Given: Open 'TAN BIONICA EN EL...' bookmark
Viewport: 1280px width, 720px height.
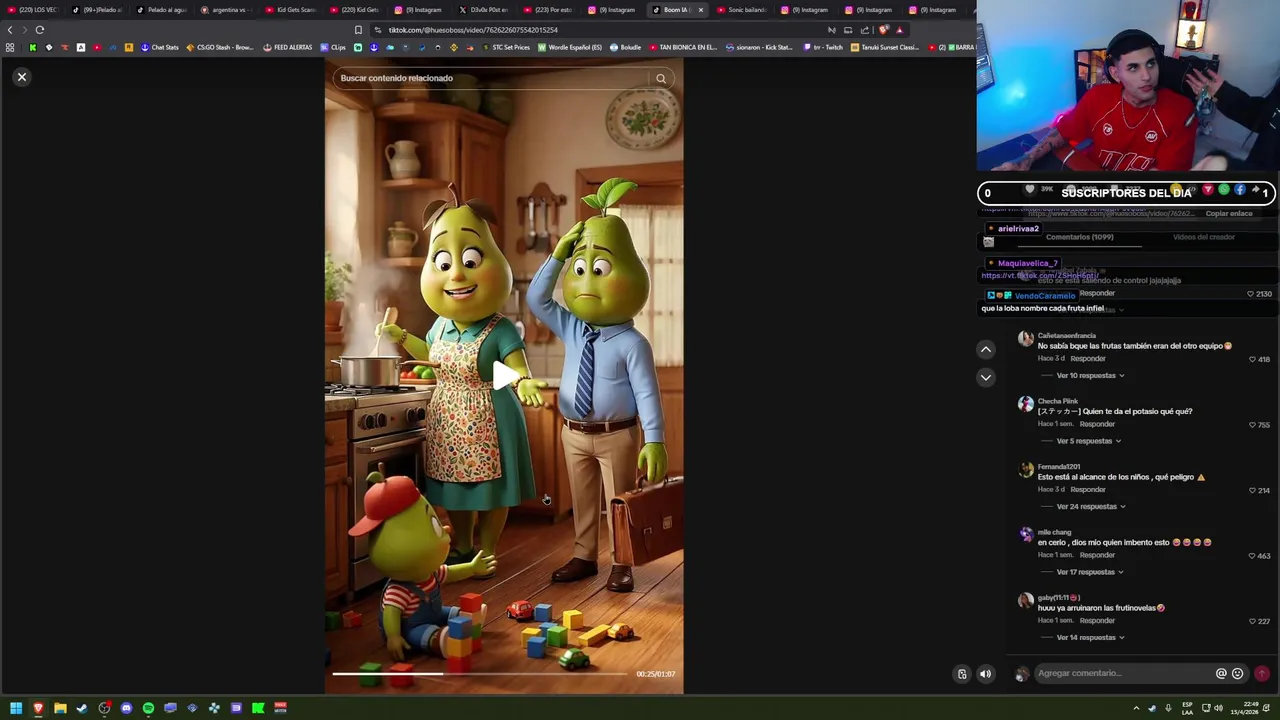Looking at the screenshot, I should click(x=683, y=47).
